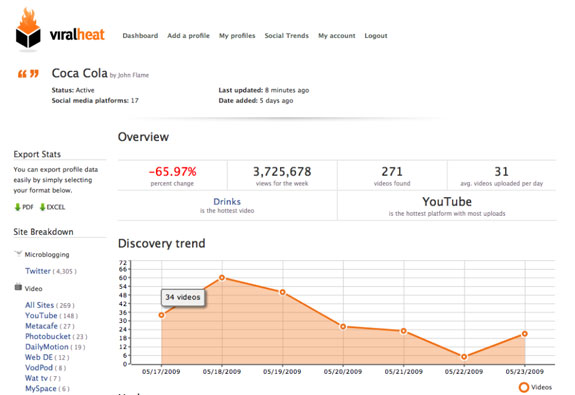Image resolution: width=575 pixels, height=395 pixels.
Task: Click the Video category camera icon
Action: (18, 287)
